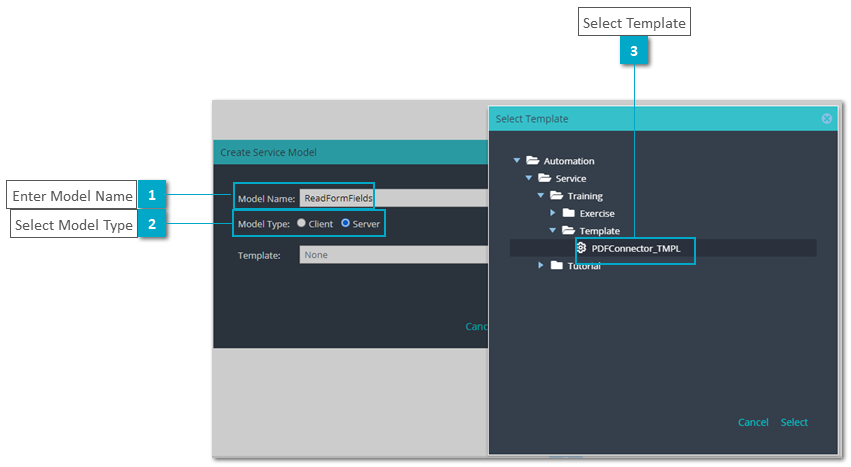Screen dimensions: 851x467
Task: Click Cancel in Select Template dialog
Action: pyautogui.click(x=753, y=422)
